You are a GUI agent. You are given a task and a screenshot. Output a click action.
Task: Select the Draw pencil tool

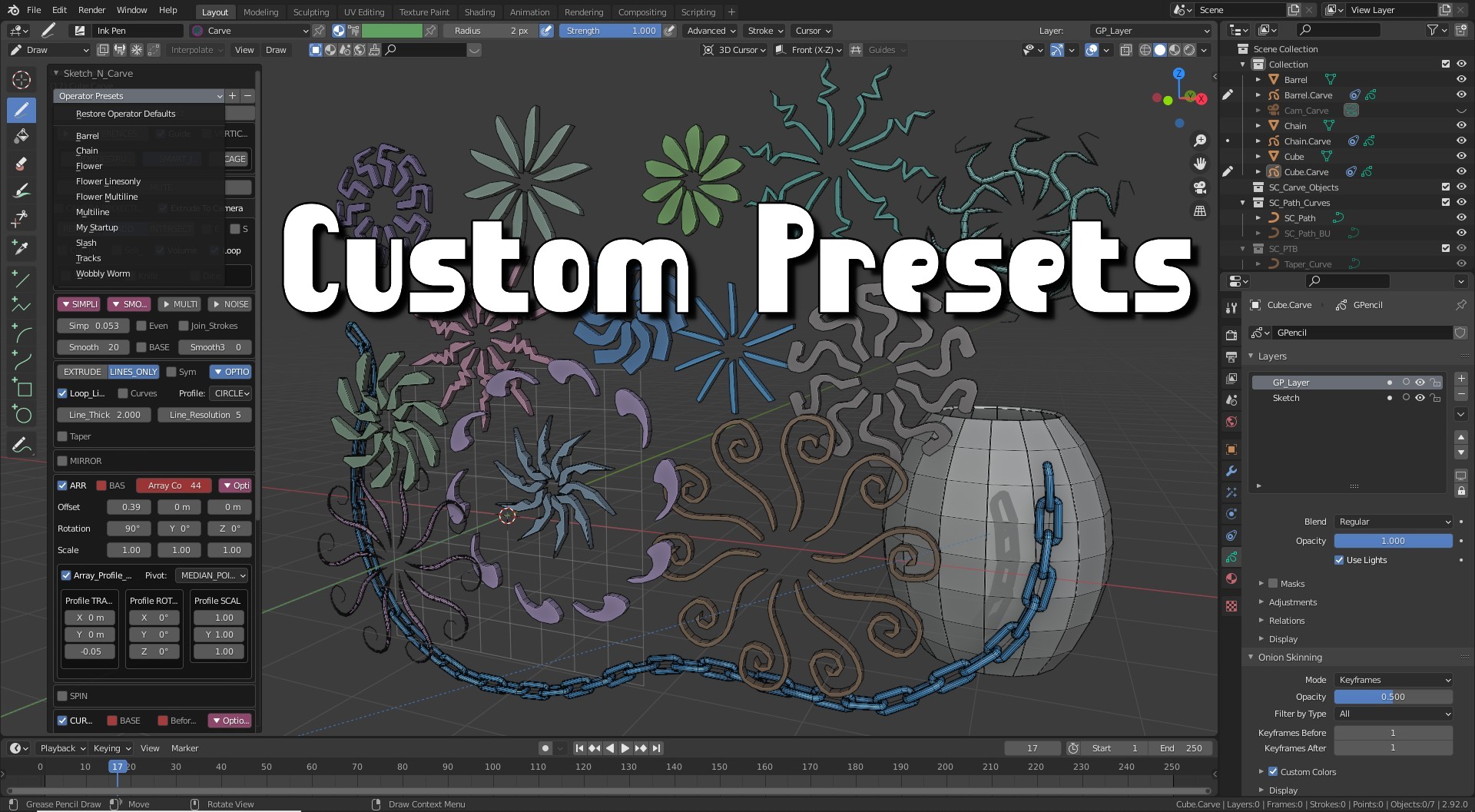22,109
